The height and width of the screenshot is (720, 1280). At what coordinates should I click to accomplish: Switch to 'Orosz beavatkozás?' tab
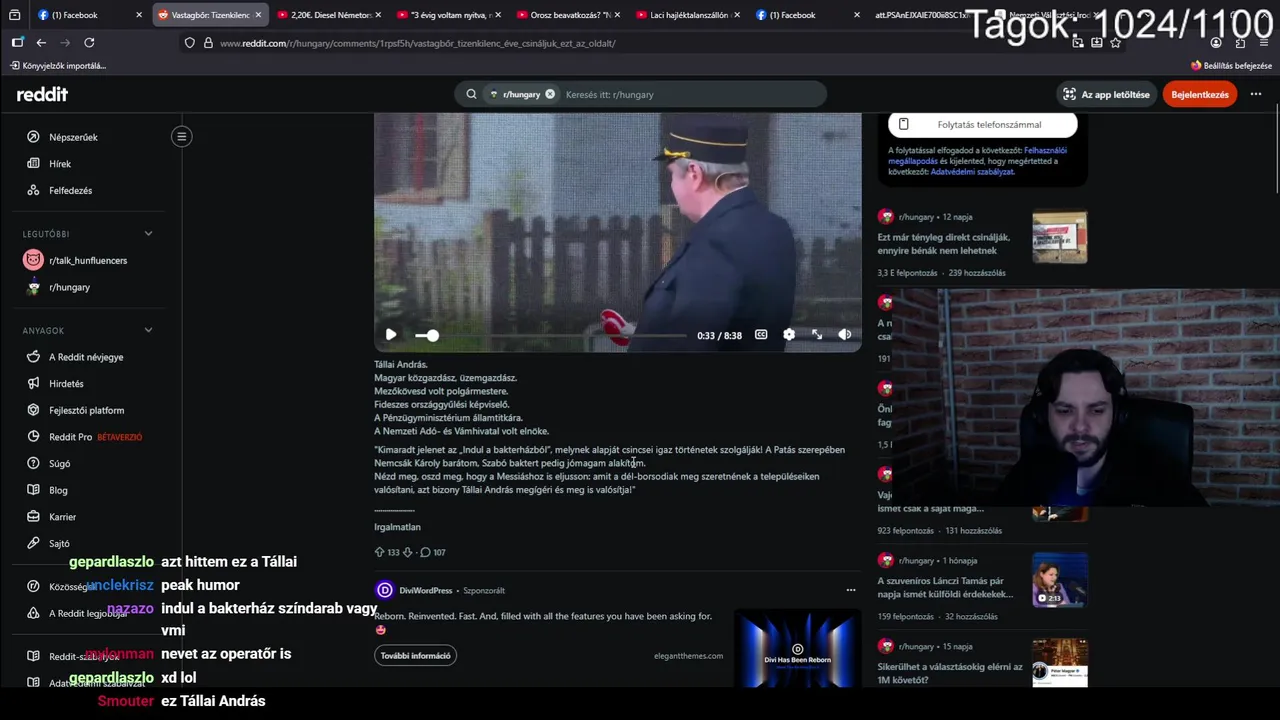(569, 15)
